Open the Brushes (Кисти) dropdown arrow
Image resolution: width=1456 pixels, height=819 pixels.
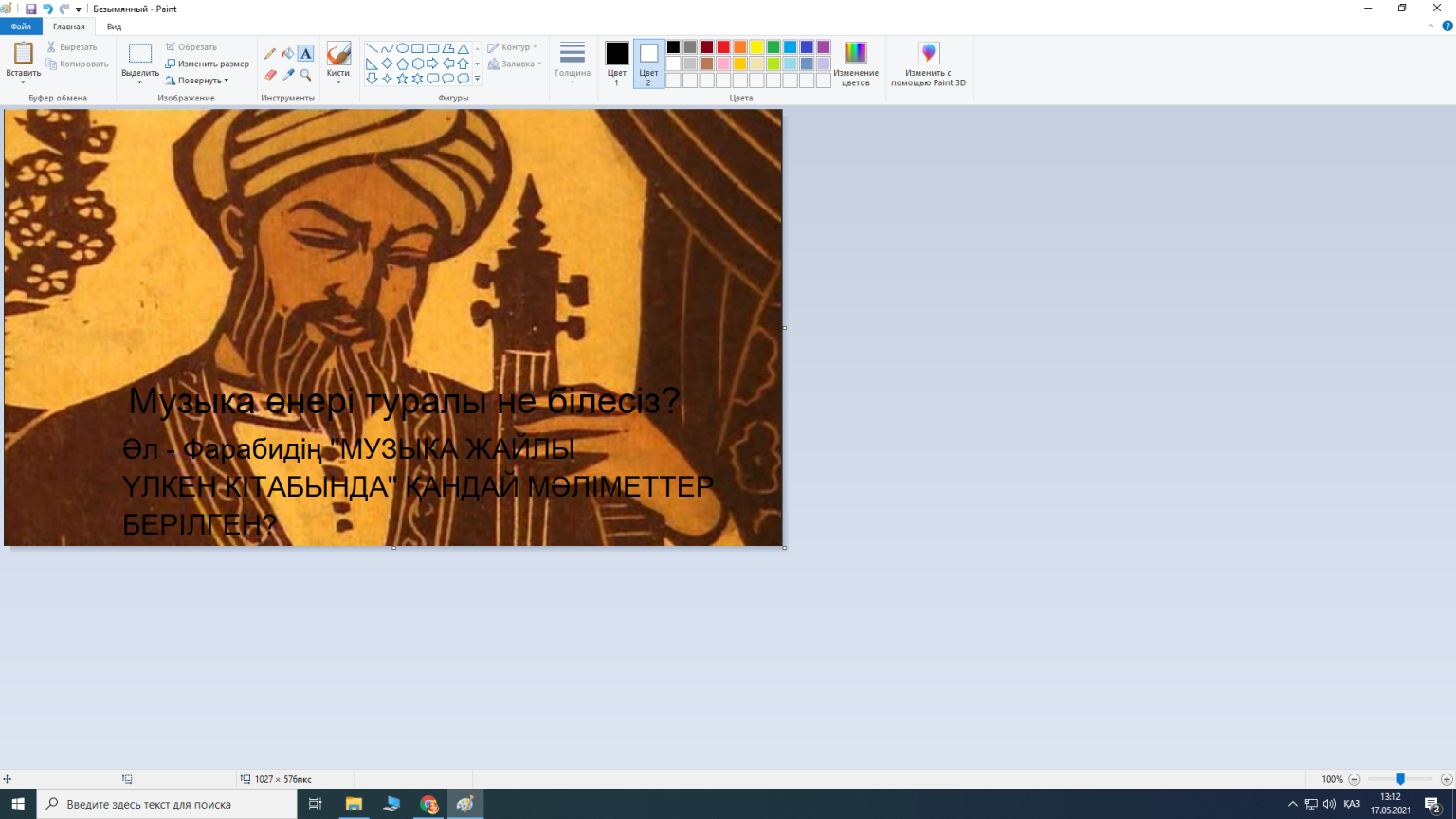tap(338, 82)
